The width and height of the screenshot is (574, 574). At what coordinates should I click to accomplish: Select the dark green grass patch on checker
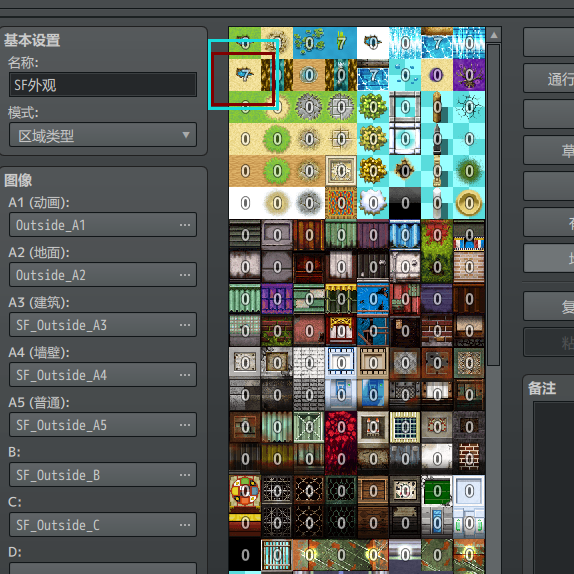[x=469, y=171]
